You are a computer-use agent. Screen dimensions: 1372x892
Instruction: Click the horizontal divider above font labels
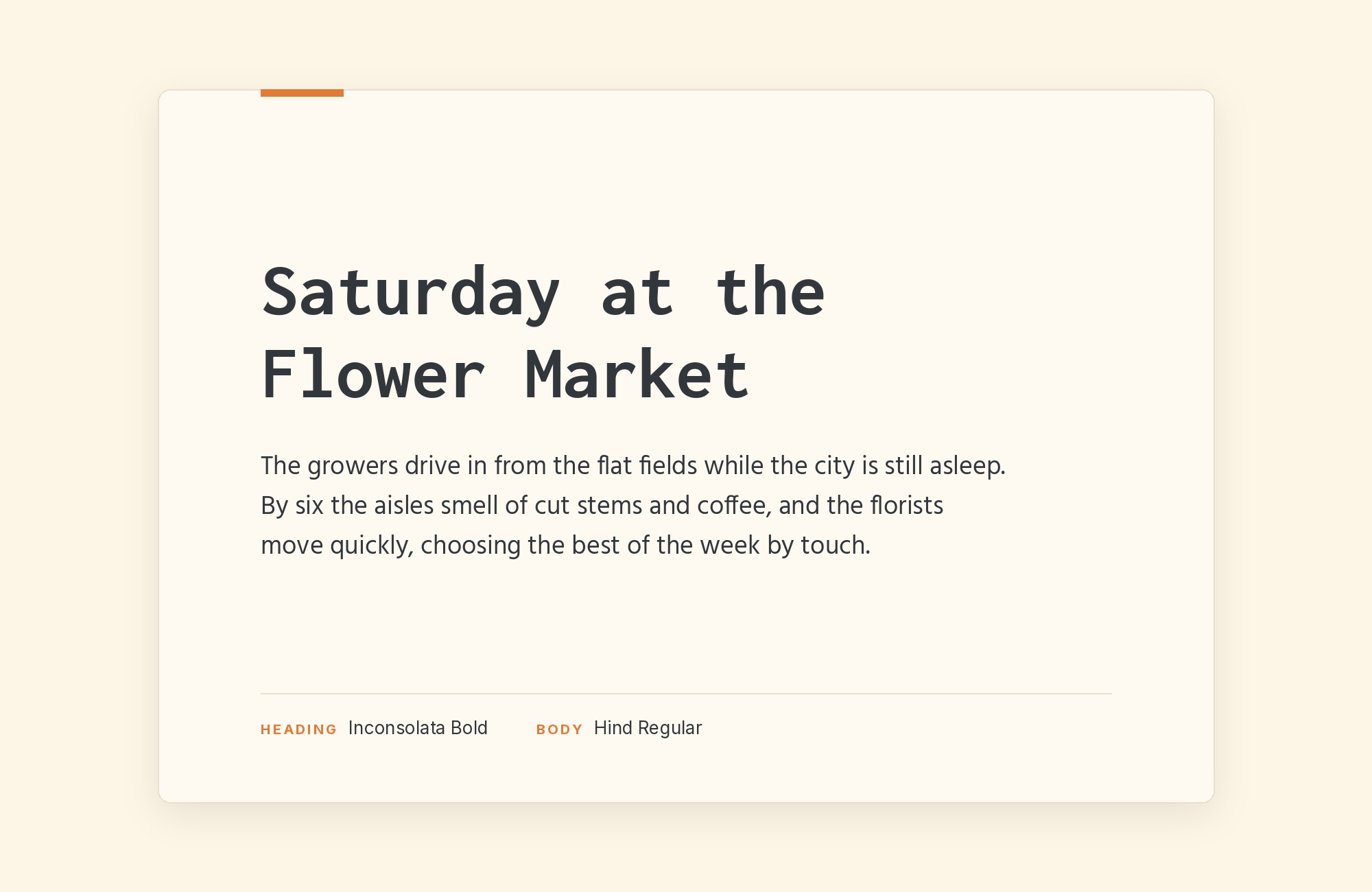[686, 694]
